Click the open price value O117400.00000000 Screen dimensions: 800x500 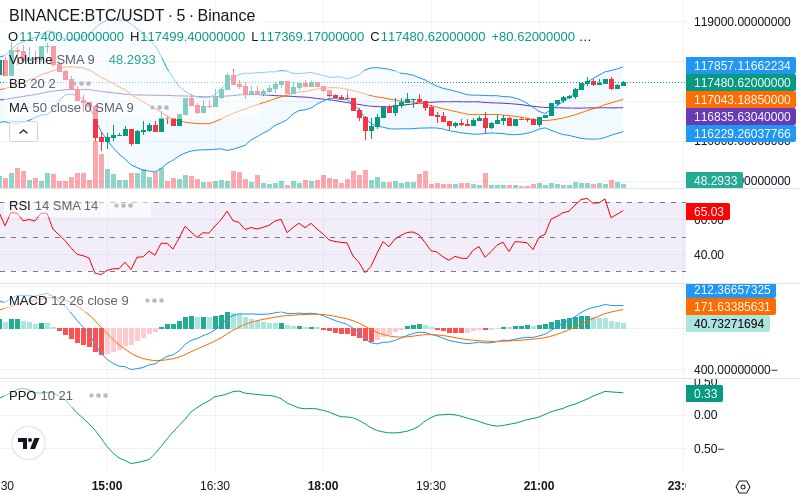point(66,37)
